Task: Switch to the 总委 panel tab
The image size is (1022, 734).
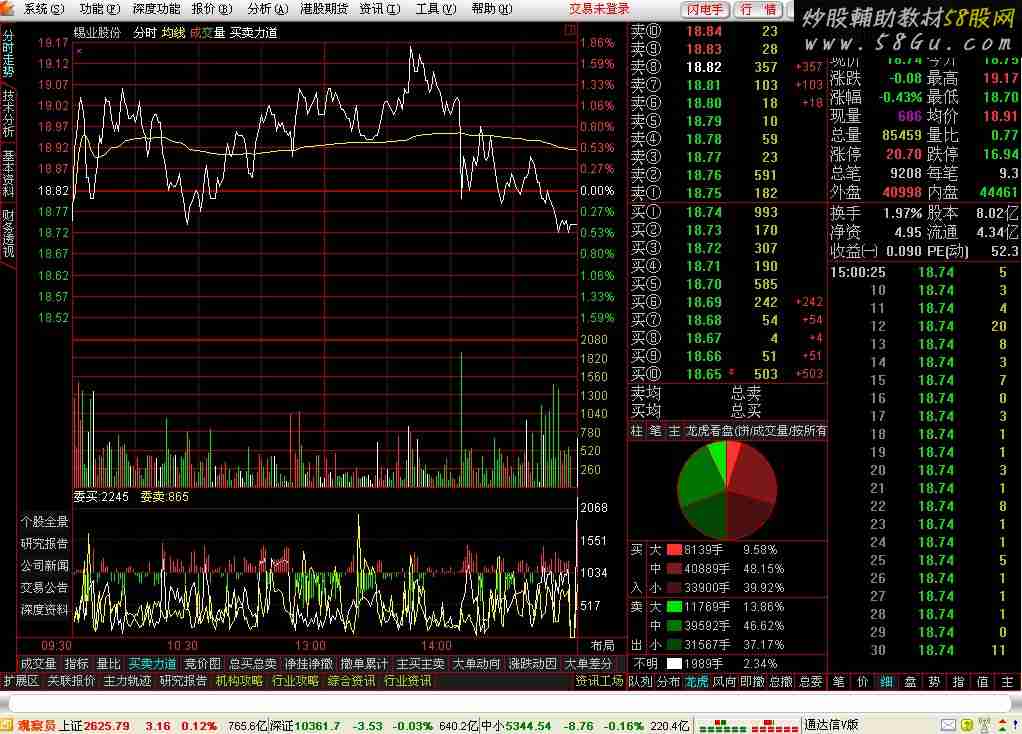Action: click(811, 682)
